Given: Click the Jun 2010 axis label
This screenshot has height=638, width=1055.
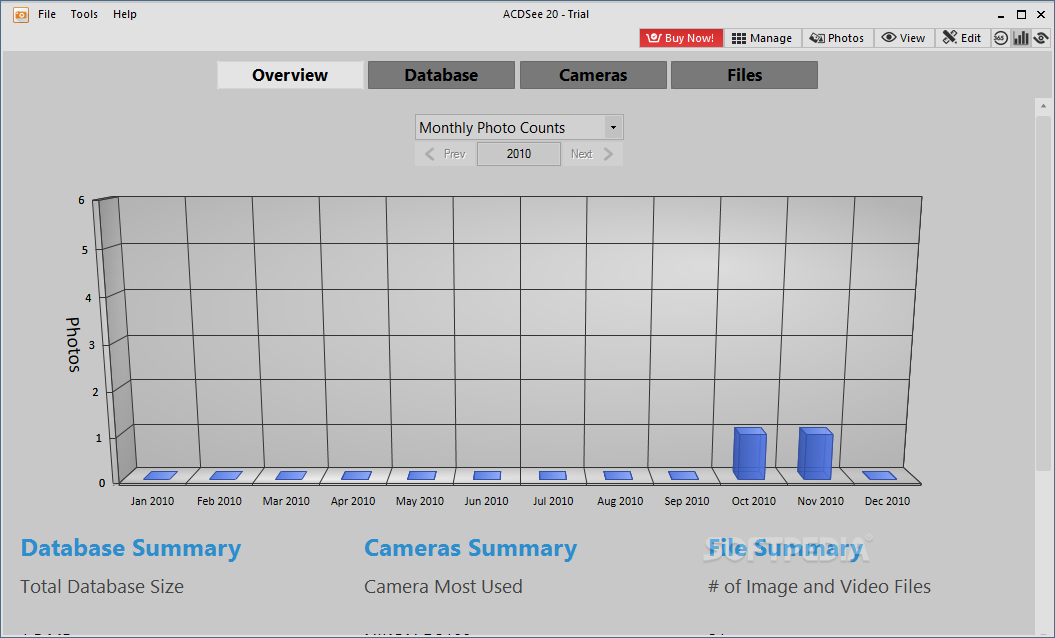Looking at the screenshot, I should [x=486, y=501].
